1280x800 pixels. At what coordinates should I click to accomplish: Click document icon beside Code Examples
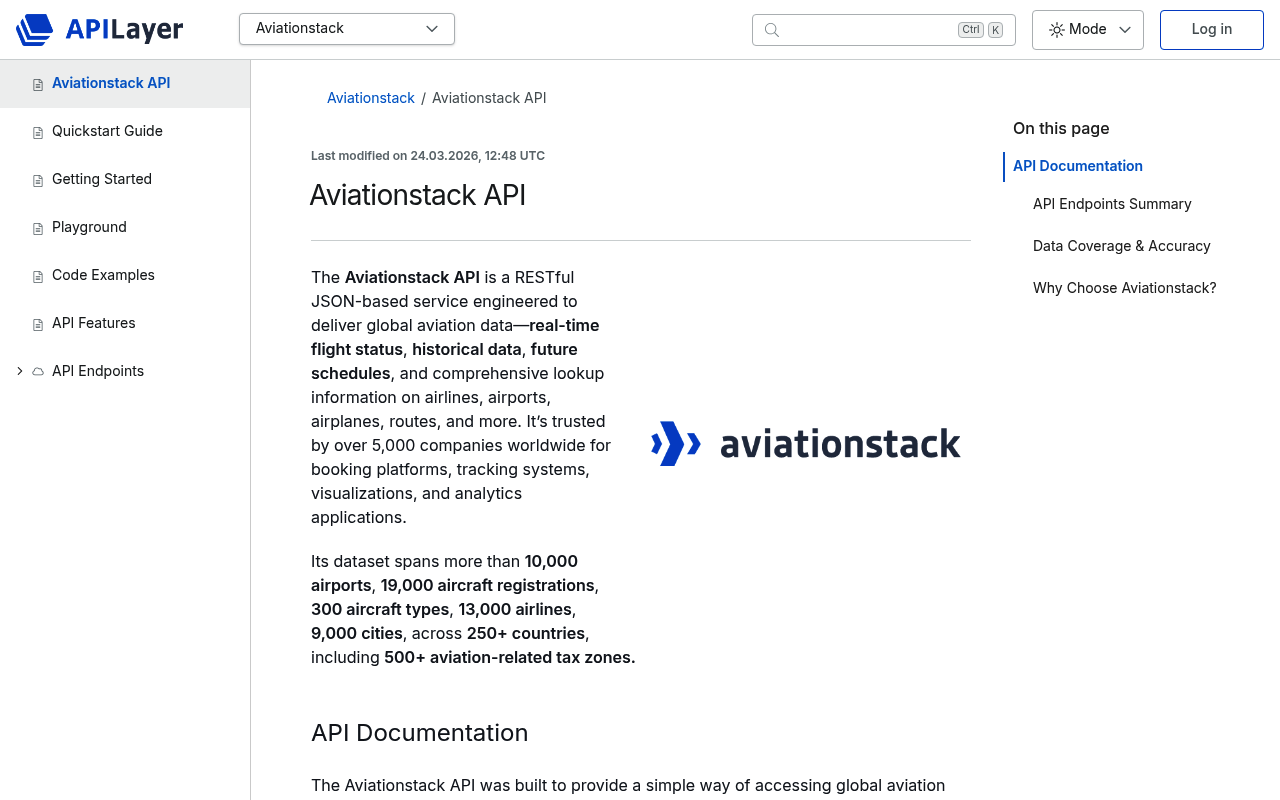[x=38, y=276]
